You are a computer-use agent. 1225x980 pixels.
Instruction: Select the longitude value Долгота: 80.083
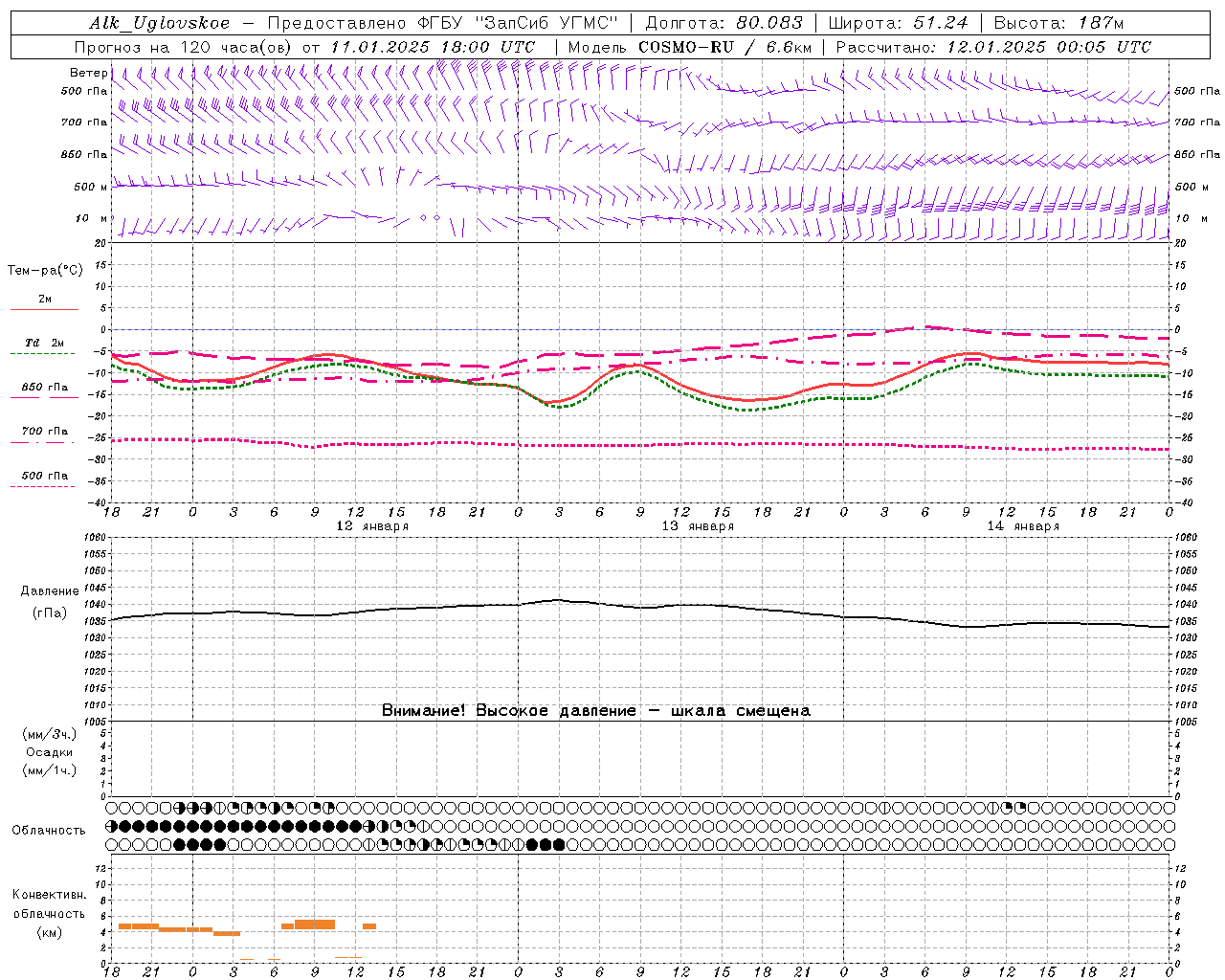coord(724,23)
